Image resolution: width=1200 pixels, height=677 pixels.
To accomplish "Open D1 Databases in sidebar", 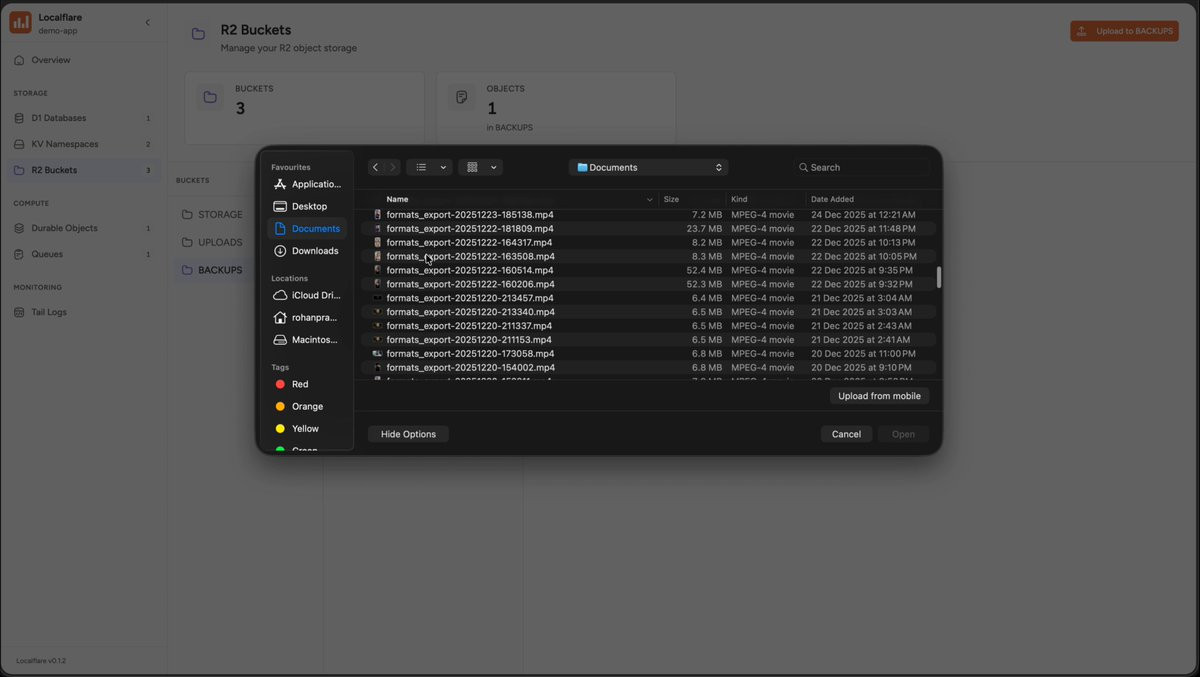I will [x=84, y=118].
